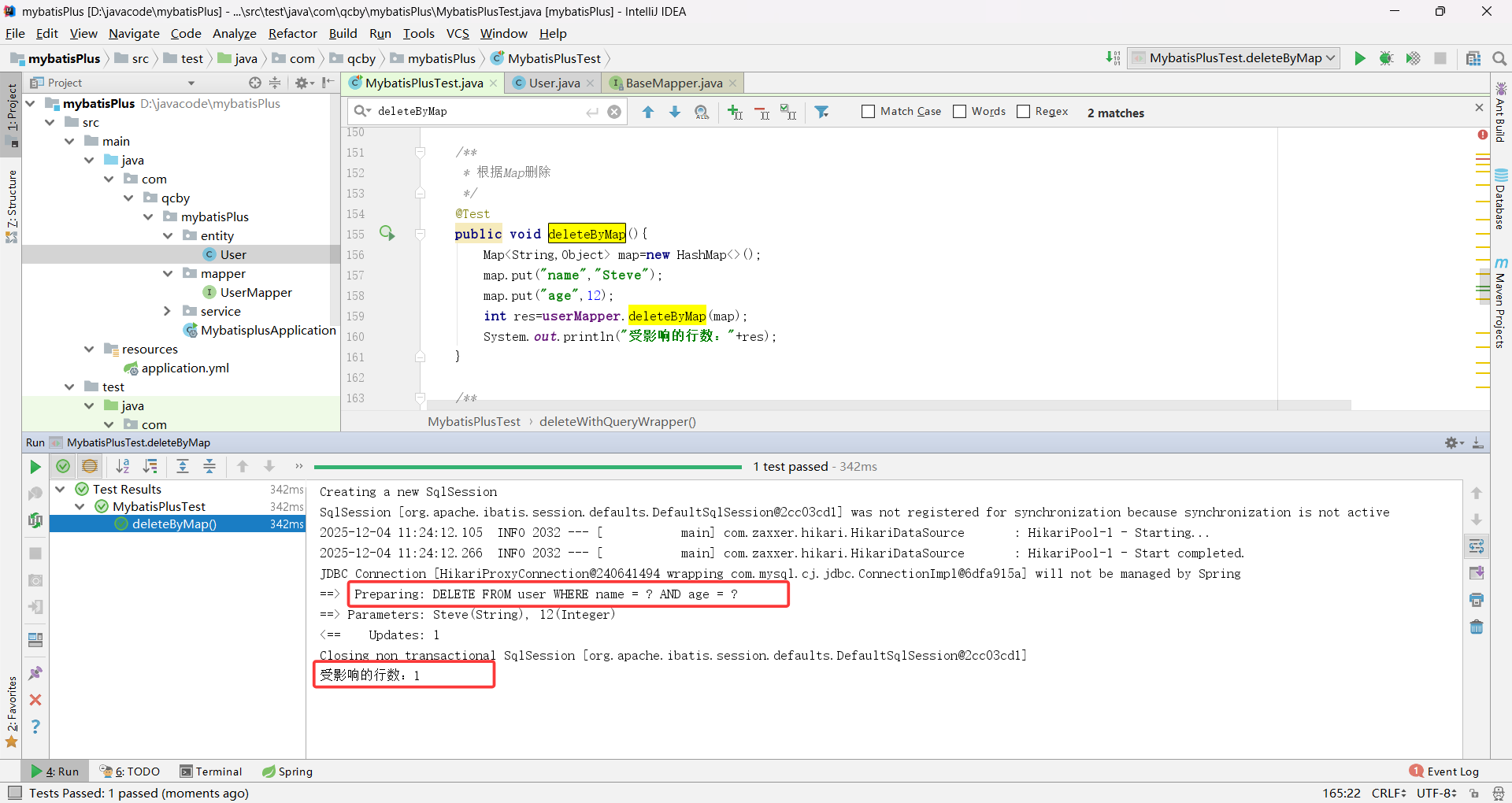1512x803 pixels.
Task: Open the Refactor menu
Action: point(292,33)
